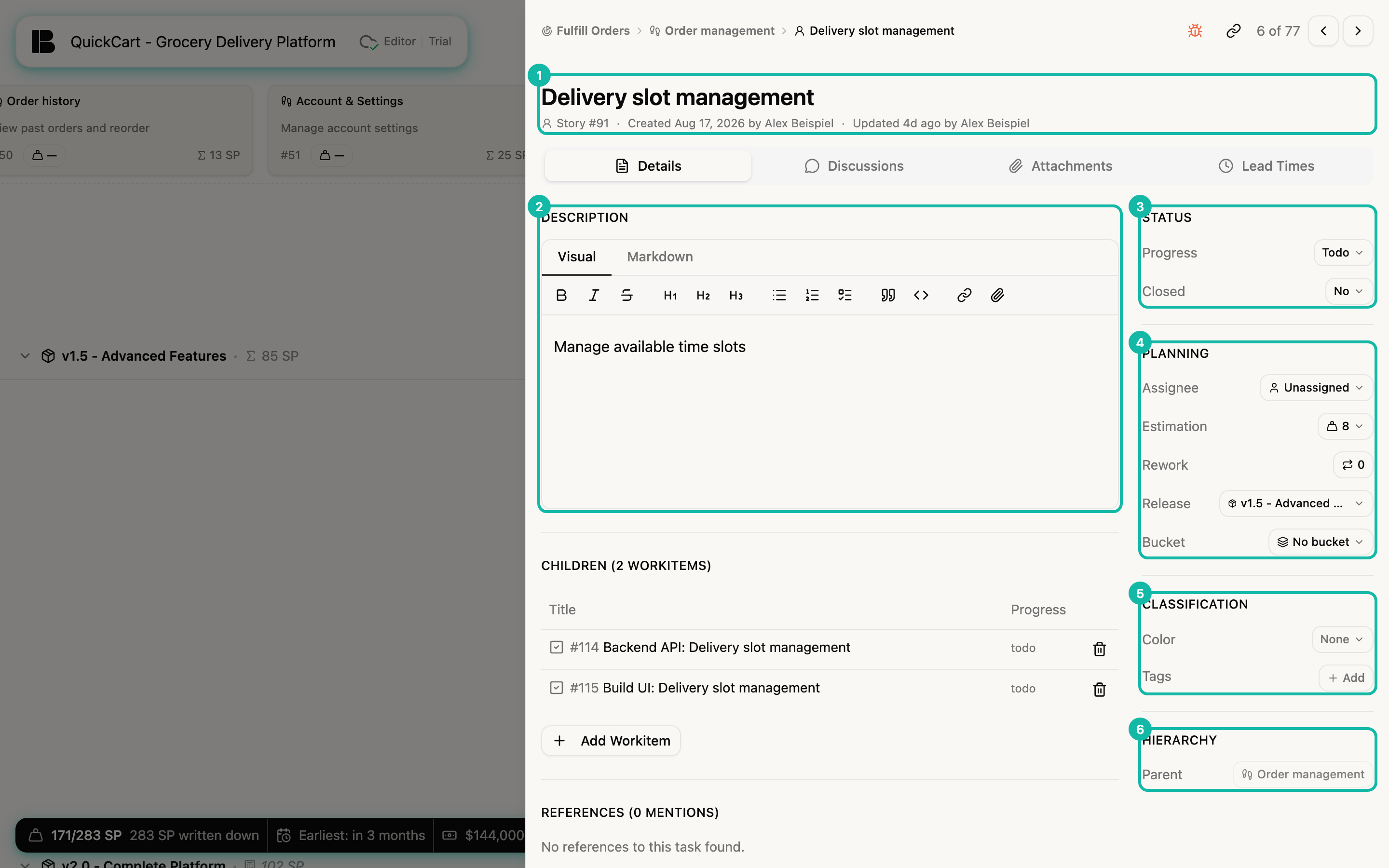Image resolution: width=1389 pixels, height=868 pixels.
Task: Delete child workitem #115
Action: pyautogui.click(x=1099, y=689)
